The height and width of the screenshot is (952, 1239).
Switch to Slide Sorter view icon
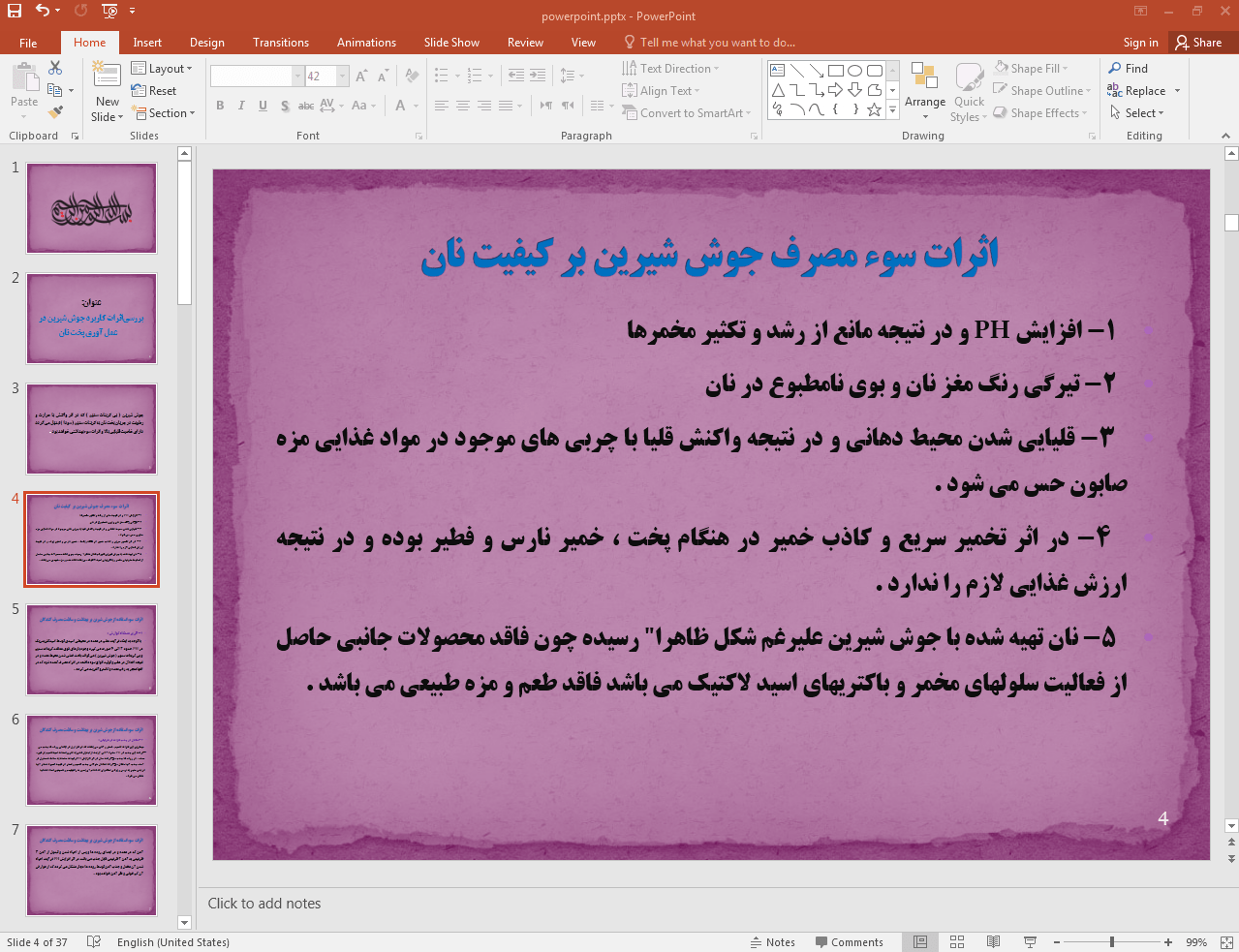pos(957,942)
